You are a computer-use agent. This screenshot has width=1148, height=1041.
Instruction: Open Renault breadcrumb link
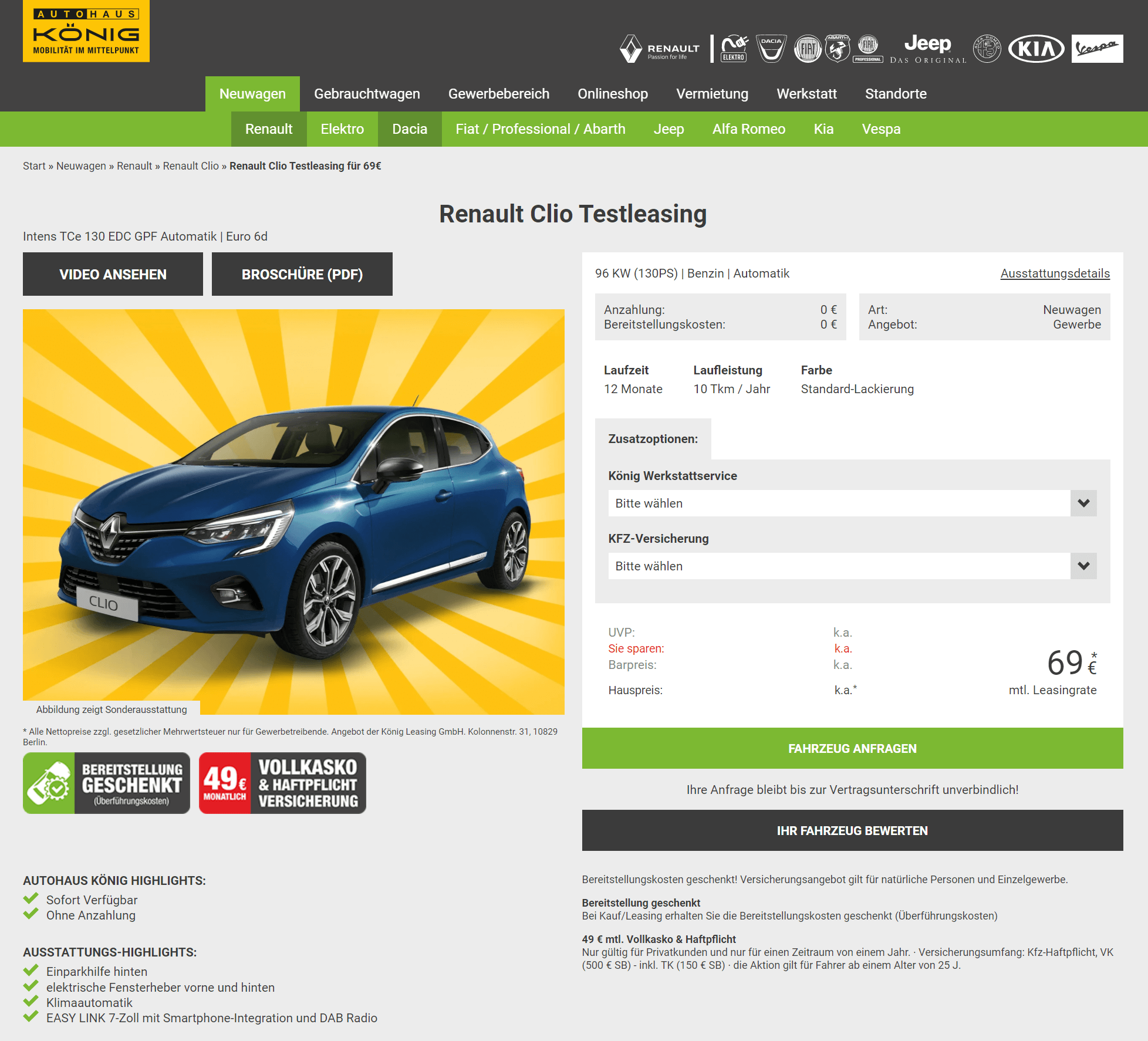coord(134,166)
